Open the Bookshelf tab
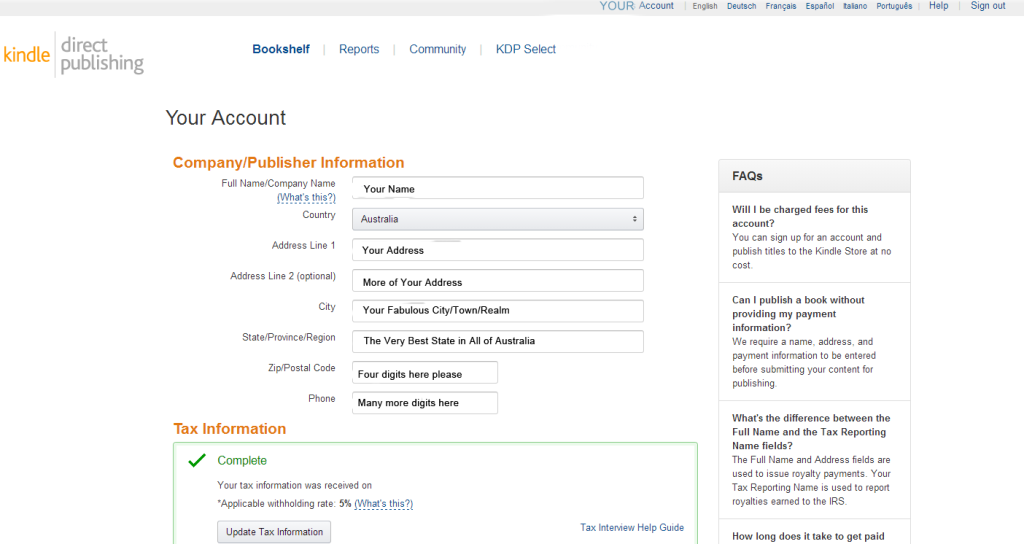The width and height of the screenshot is (1024, 544). click(x=281, y=49)
